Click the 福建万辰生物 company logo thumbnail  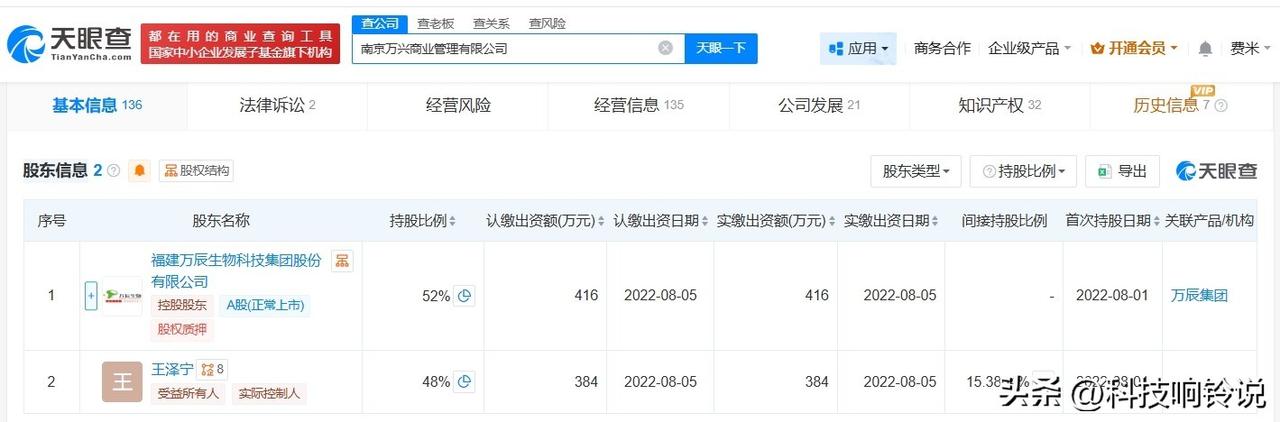(122, 296)
